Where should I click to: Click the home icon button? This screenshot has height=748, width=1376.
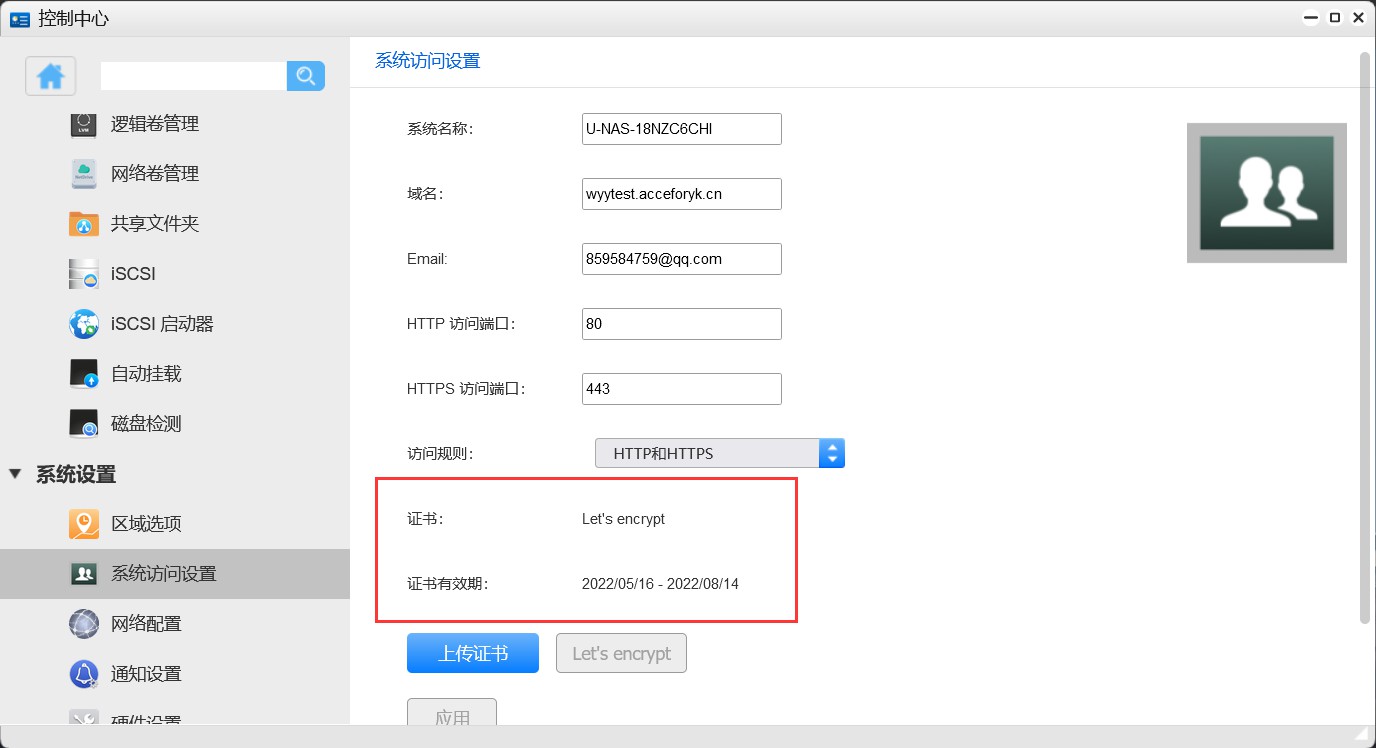tap(51, 76)
